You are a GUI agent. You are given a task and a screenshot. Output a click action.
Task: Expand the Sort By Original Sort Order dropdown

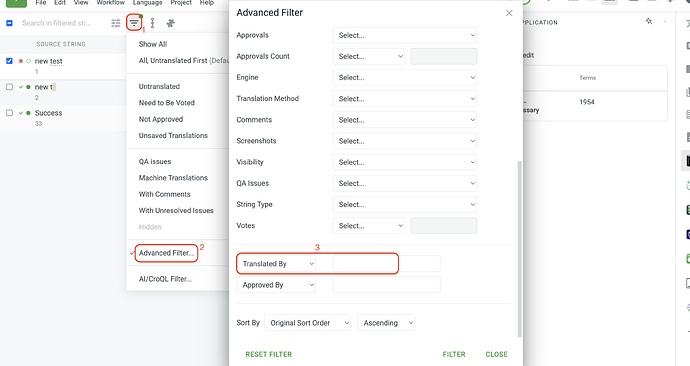point(308,323)
